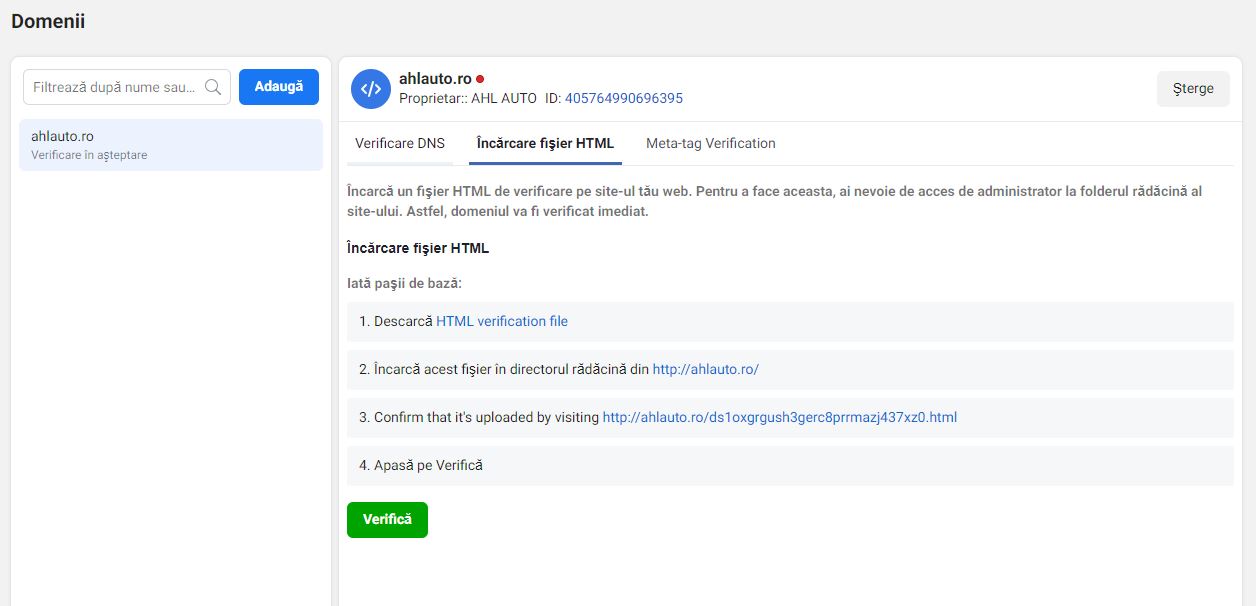Click the red status dot next to ahlauto.ro

pos(480,79)
